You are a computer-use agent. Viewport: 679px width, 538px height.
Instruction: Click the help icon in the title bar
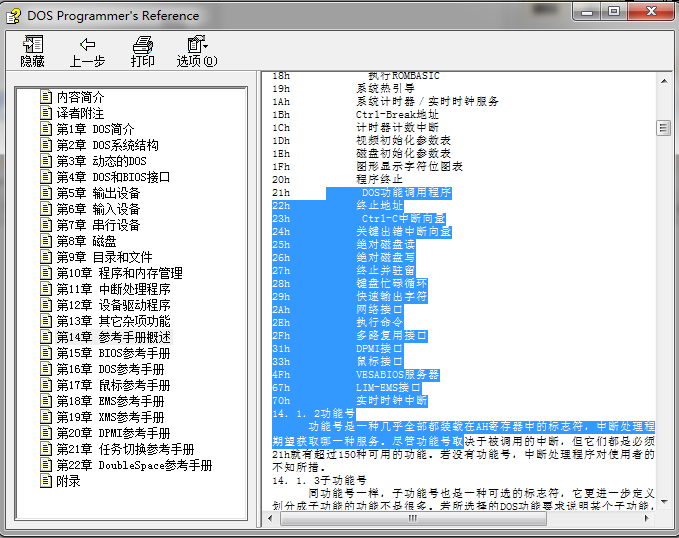click(13, 16)
